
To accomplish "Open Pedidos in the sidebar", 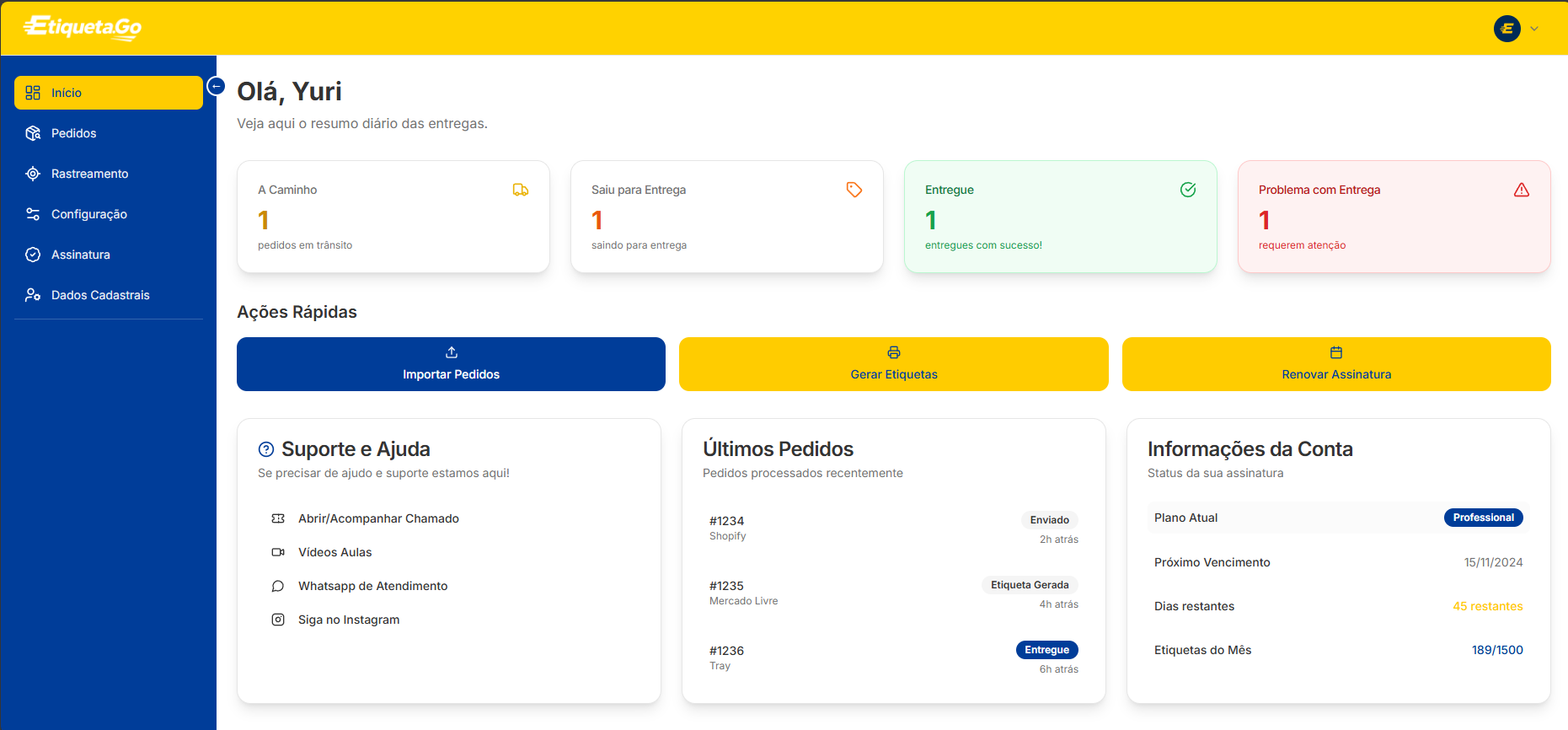I will [73, 133].
